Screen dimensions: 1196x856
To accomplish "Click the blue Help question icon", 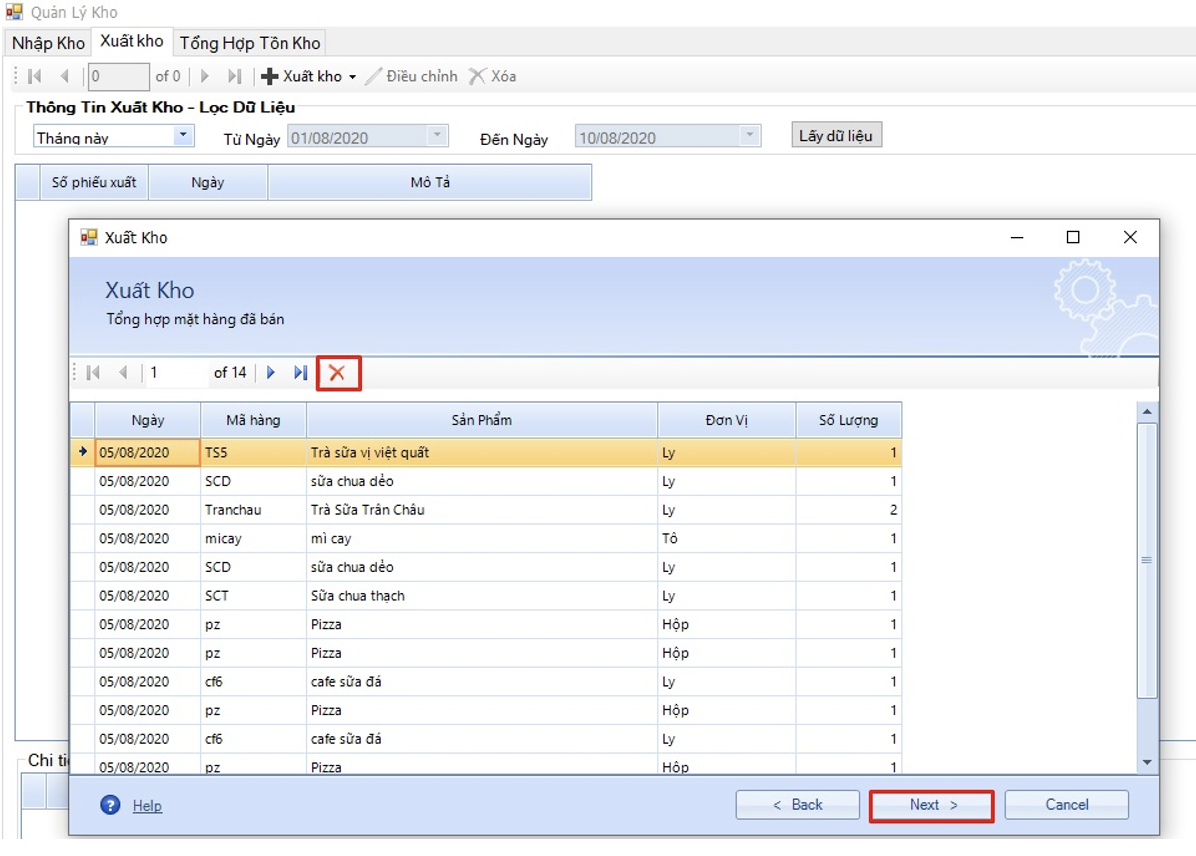I will (111, 805).
